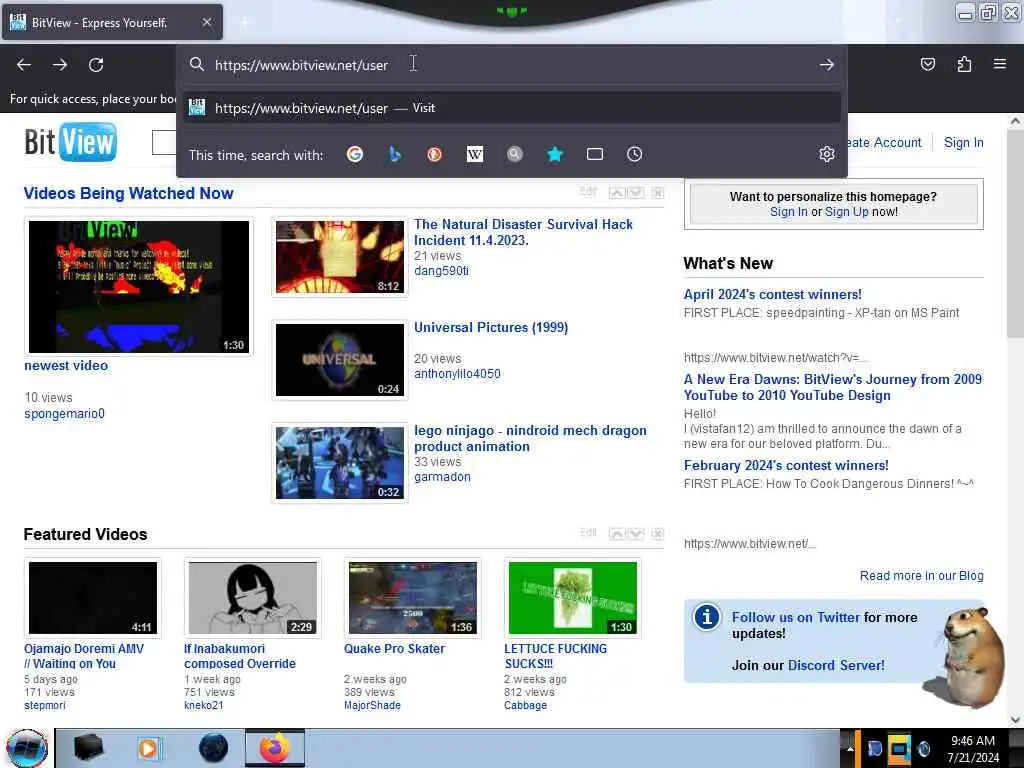Search this time with Bing
Screen dimensions: 1024x768
(394, 155)
